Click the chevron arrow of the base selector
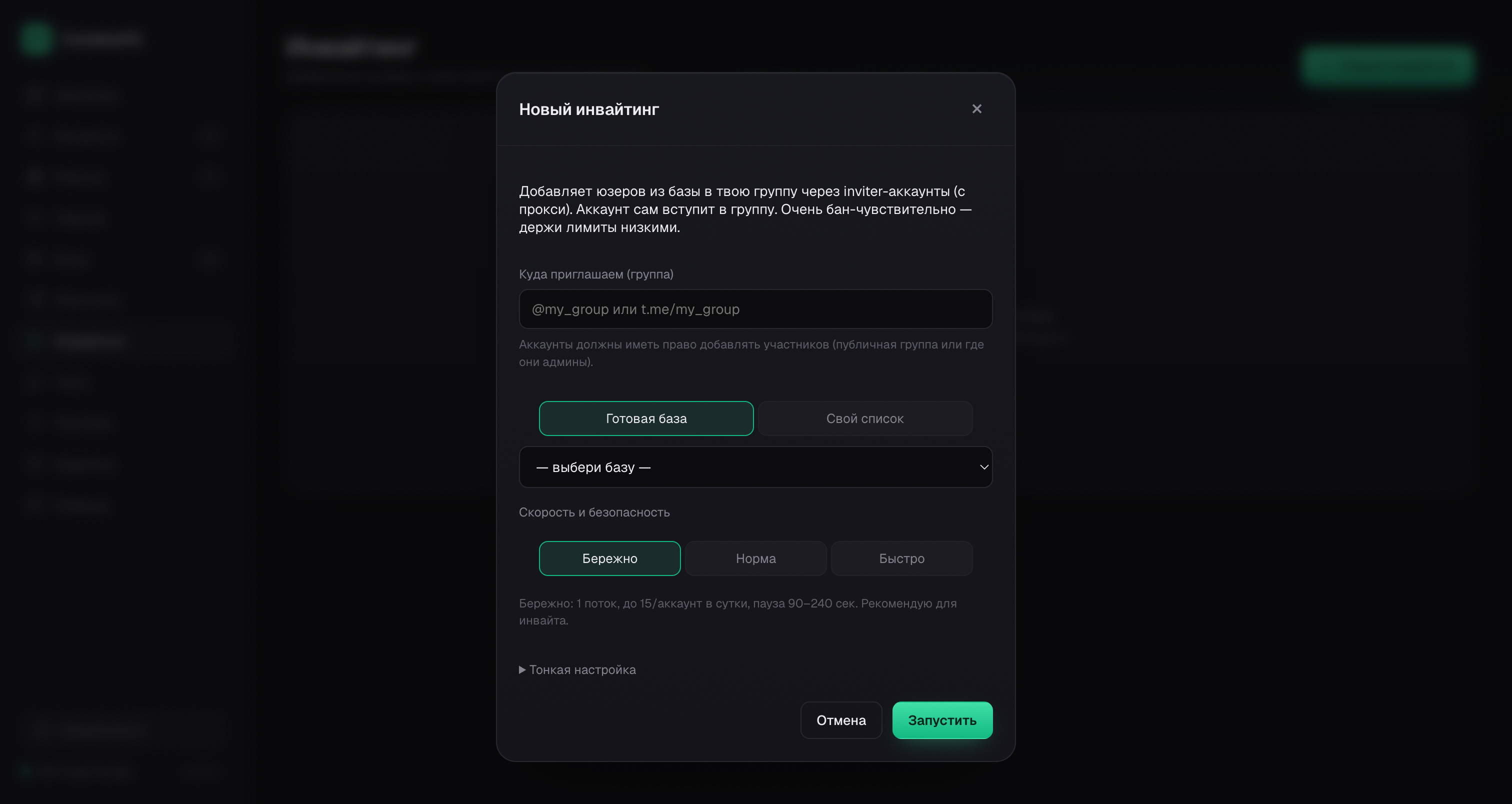The width and height of the screenshot is (1512, 804). pyautogui.click(x=983, y=467)
